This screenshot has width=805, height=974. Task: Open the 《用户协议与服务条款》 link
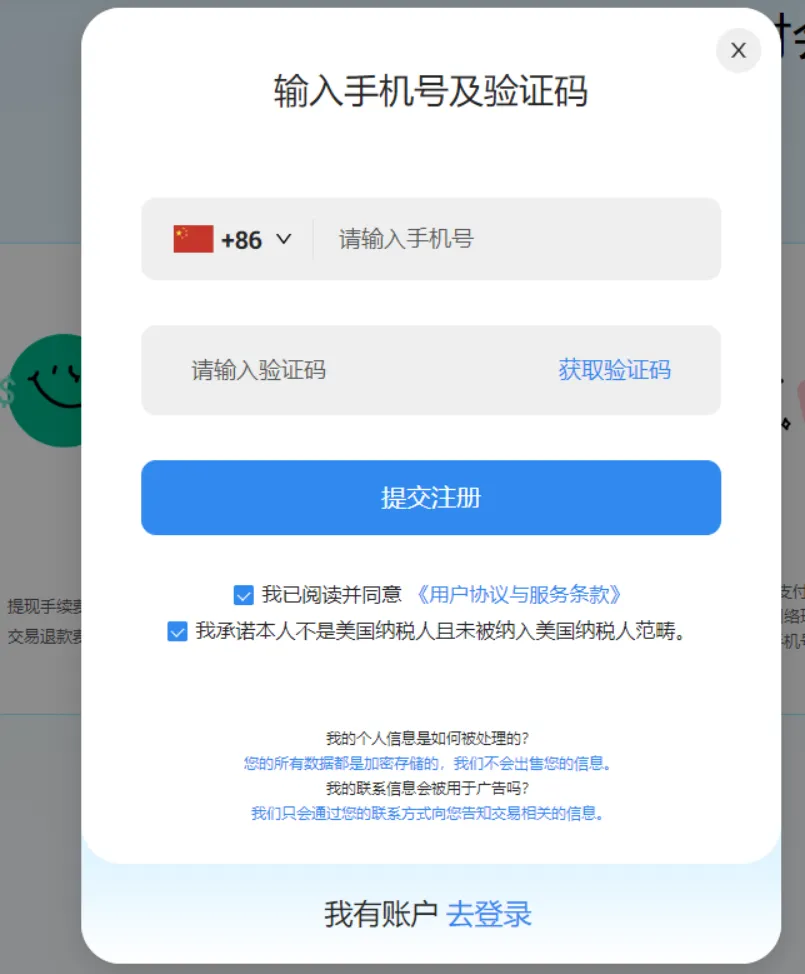(x=519, y=594)
